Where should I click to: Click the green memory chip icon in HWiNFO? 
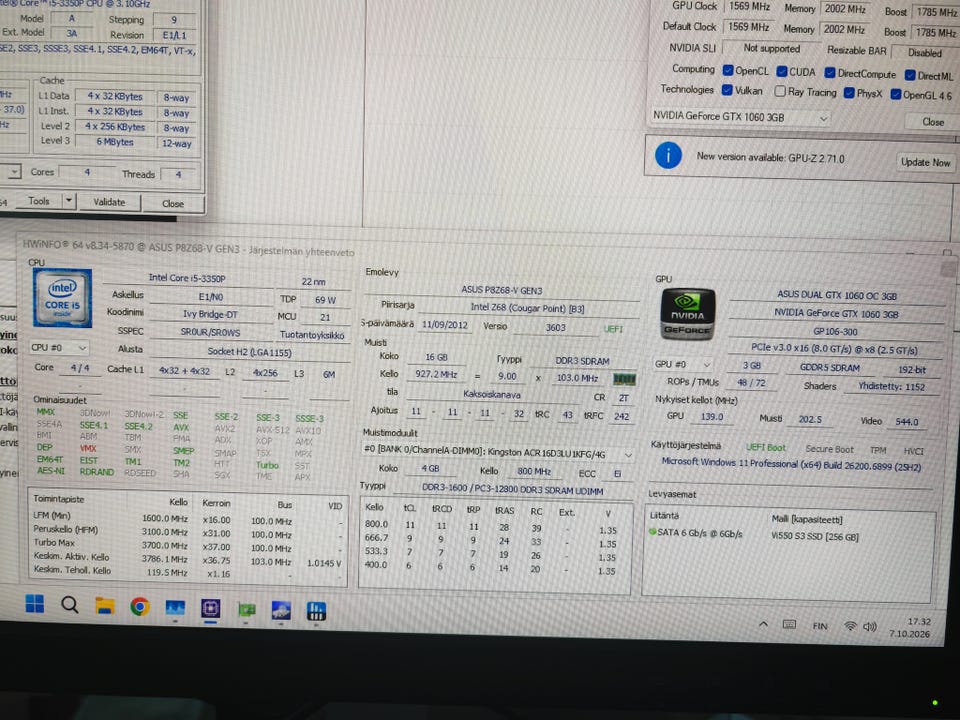point(624,379)
